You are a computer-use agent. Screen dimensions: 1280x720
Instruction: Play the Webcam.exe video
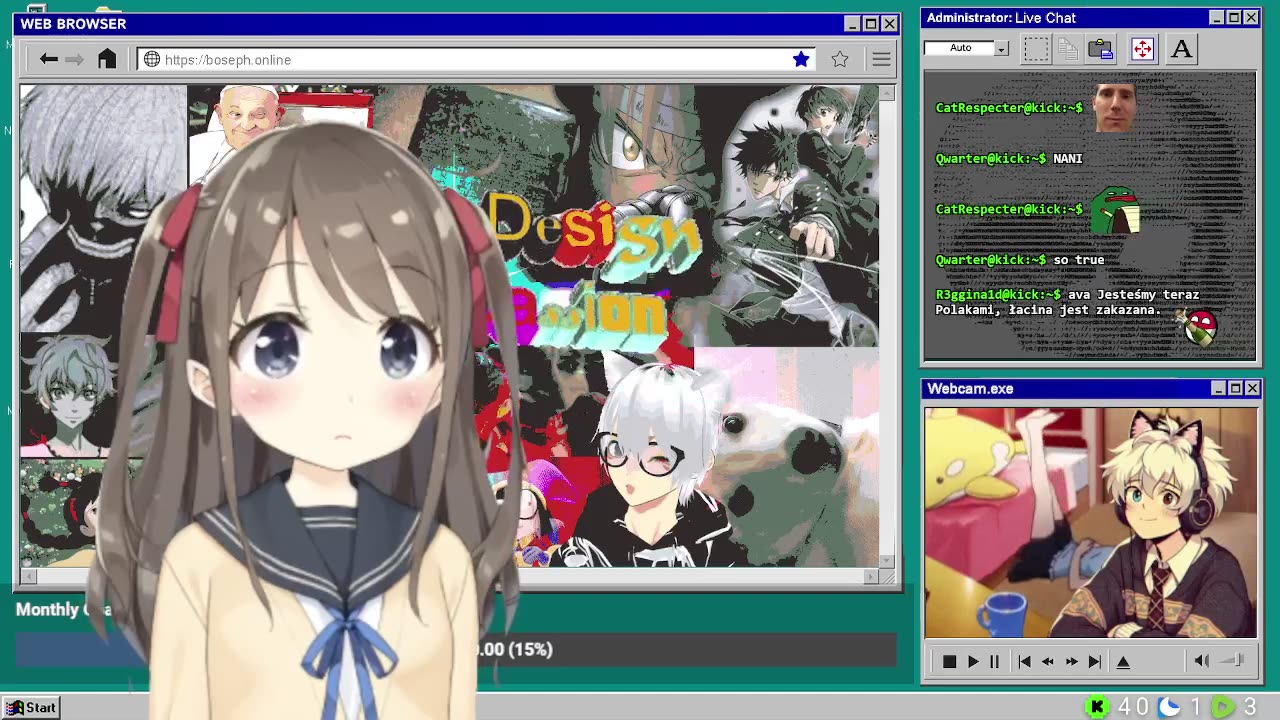pos(972,662)
